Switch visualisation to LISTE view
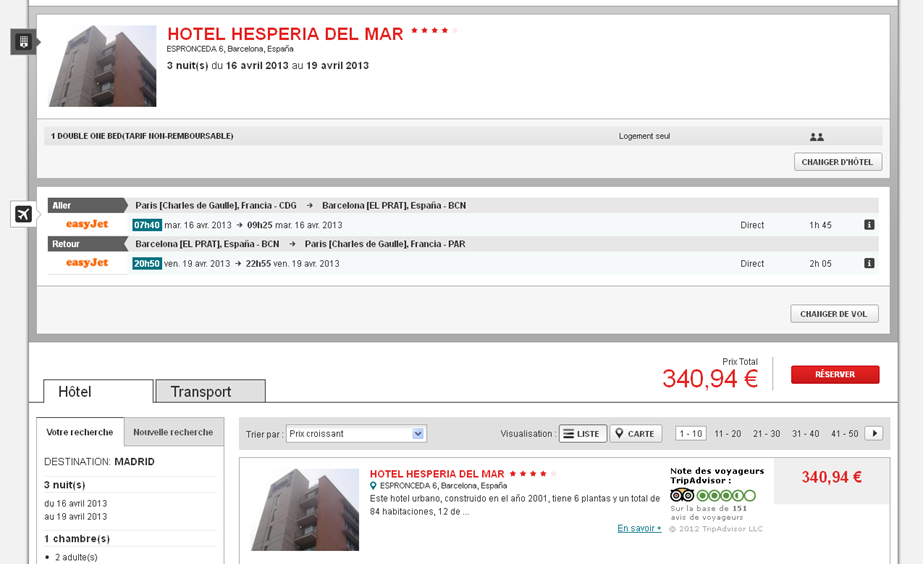The image size is (923, 564). (582, 433)
